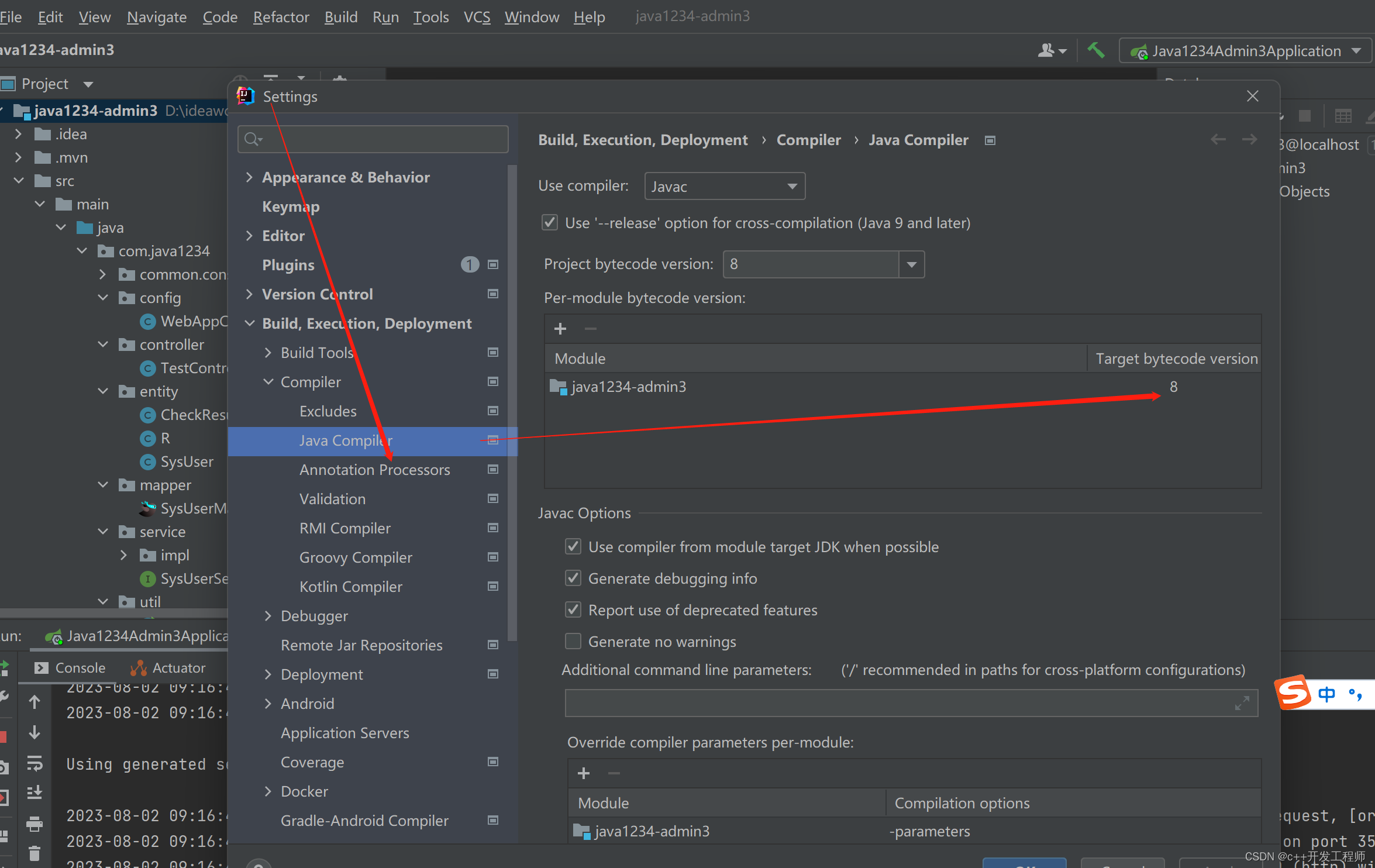Viewport: 1375px width, 868px height.
Task: Expand the Debugger settings node
Action: tap(268, 616)
